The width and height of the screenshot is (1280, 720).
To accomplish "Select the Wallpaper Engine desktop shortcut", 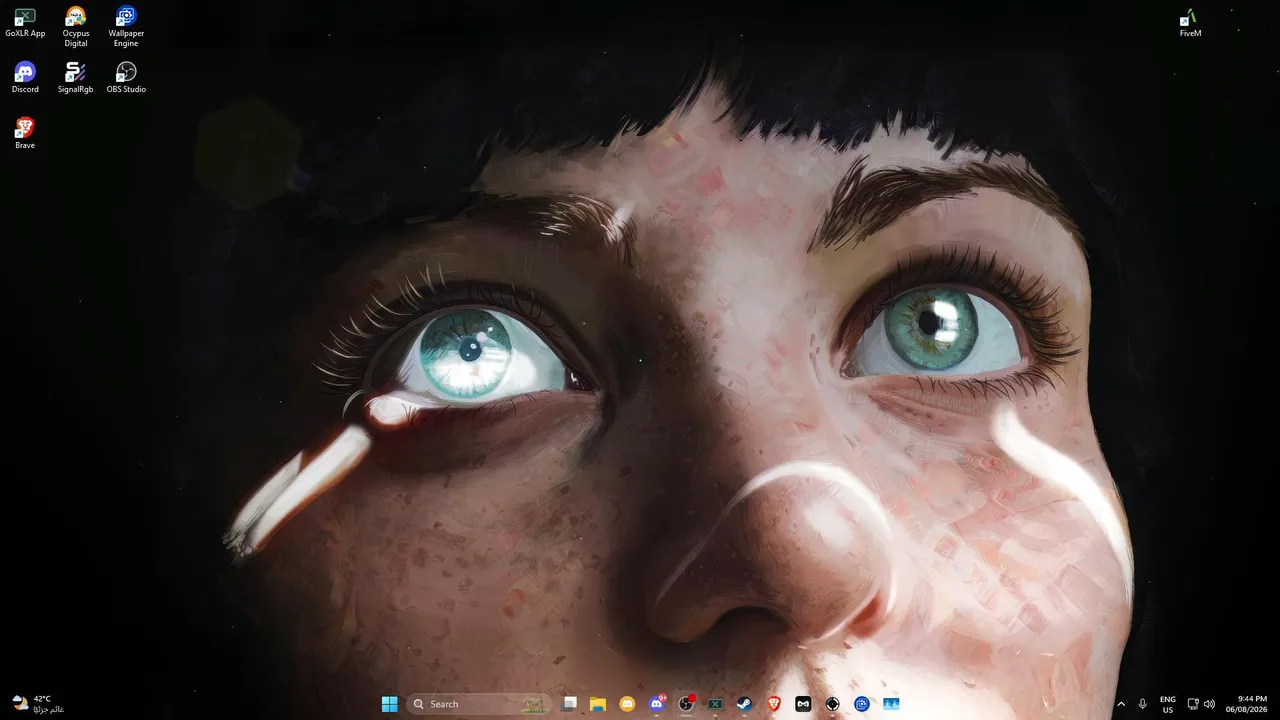I will (126, 26).
